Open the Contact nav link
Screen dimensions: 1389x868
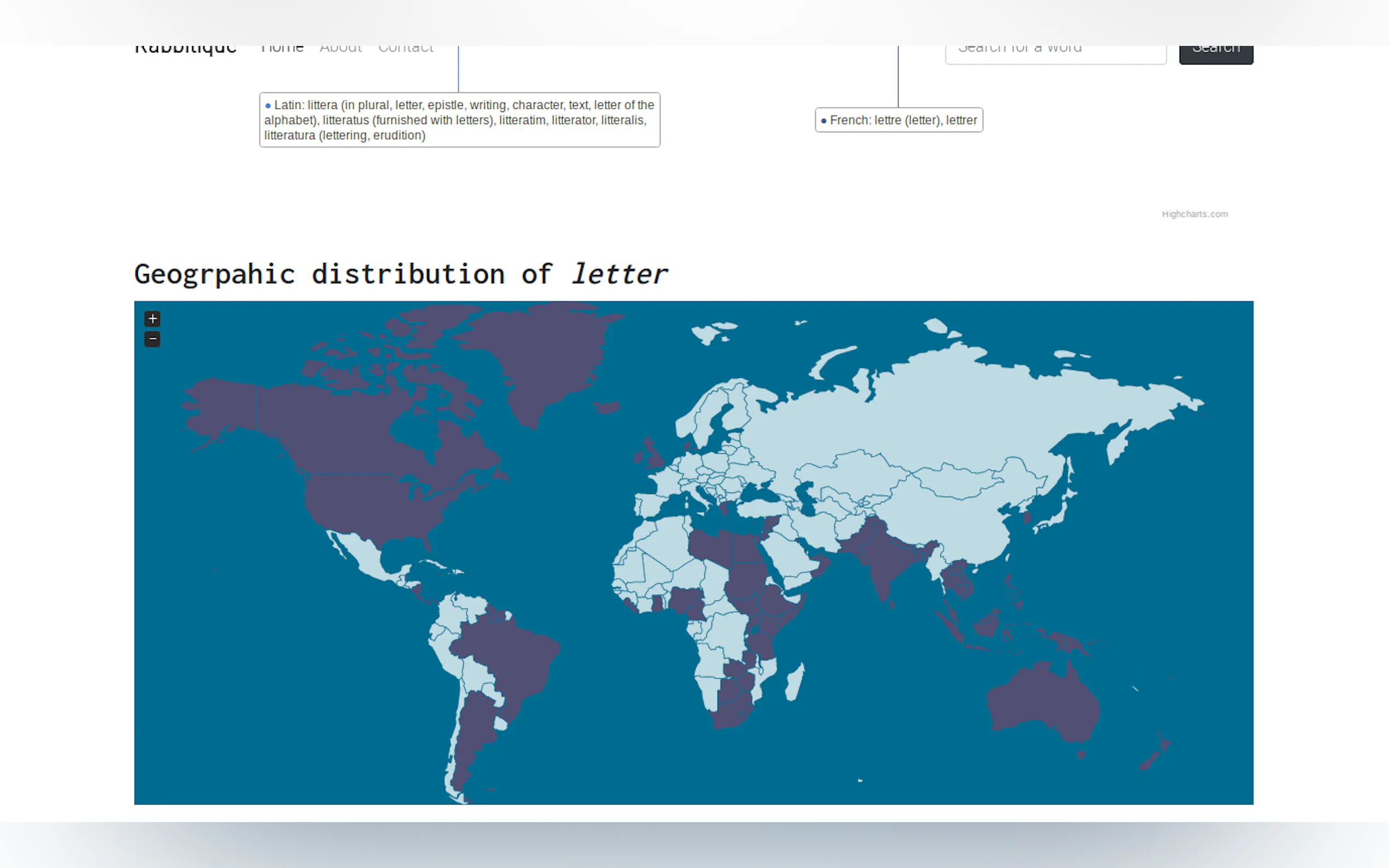pos(405,50)
